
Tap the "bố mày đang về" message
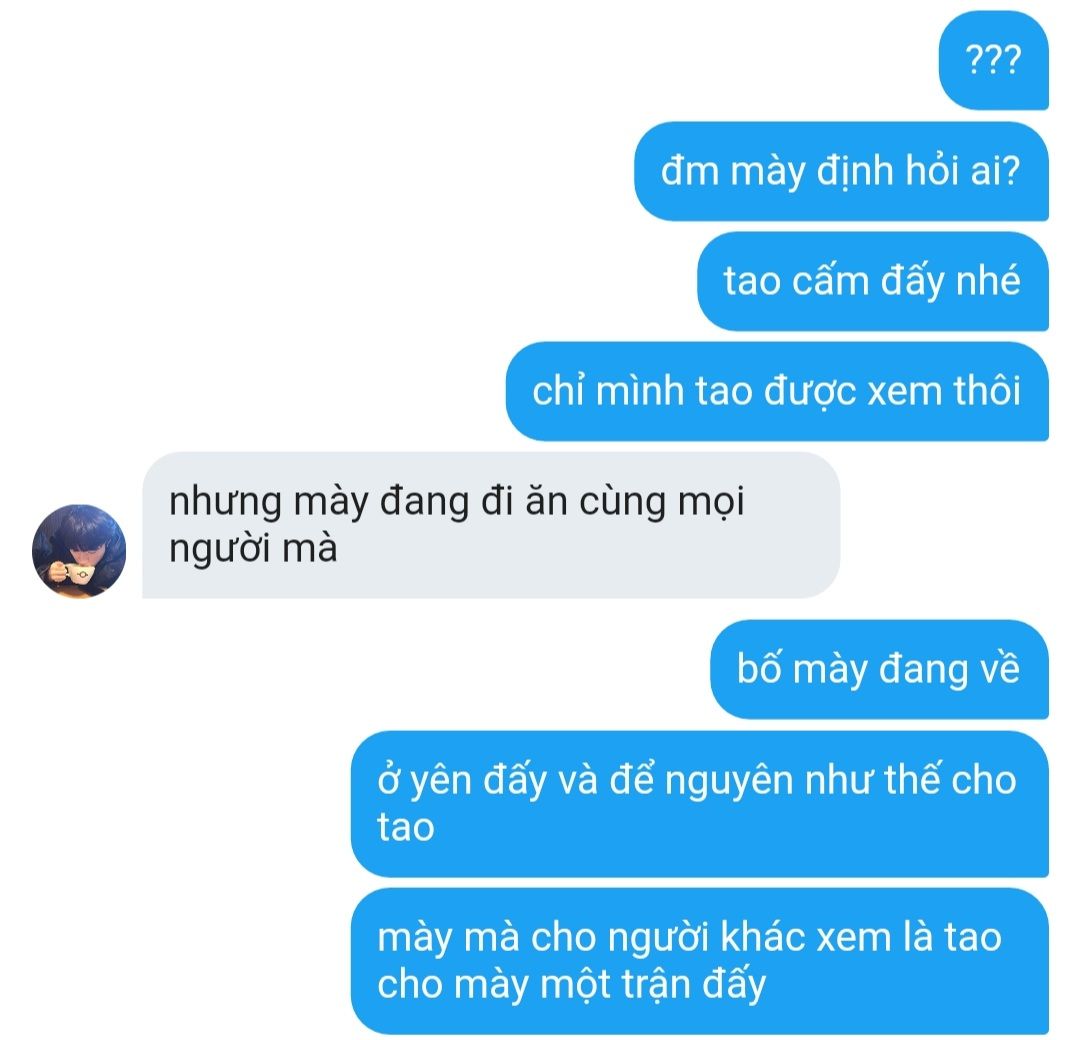pyautogui.click(x=880, y=669)
